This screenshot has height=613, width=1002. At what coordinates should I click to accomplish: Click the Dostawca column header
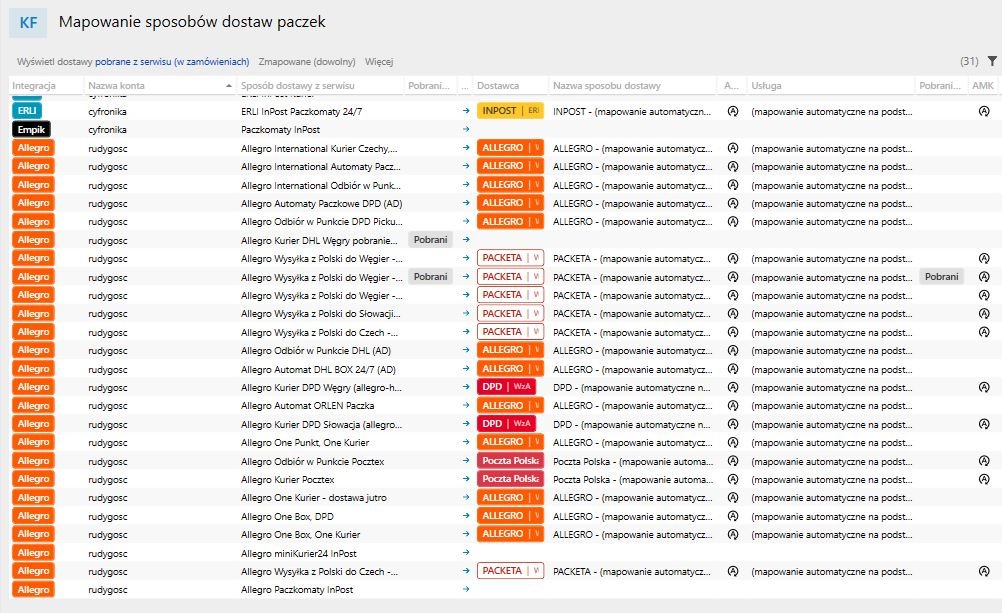click(498, 85)
